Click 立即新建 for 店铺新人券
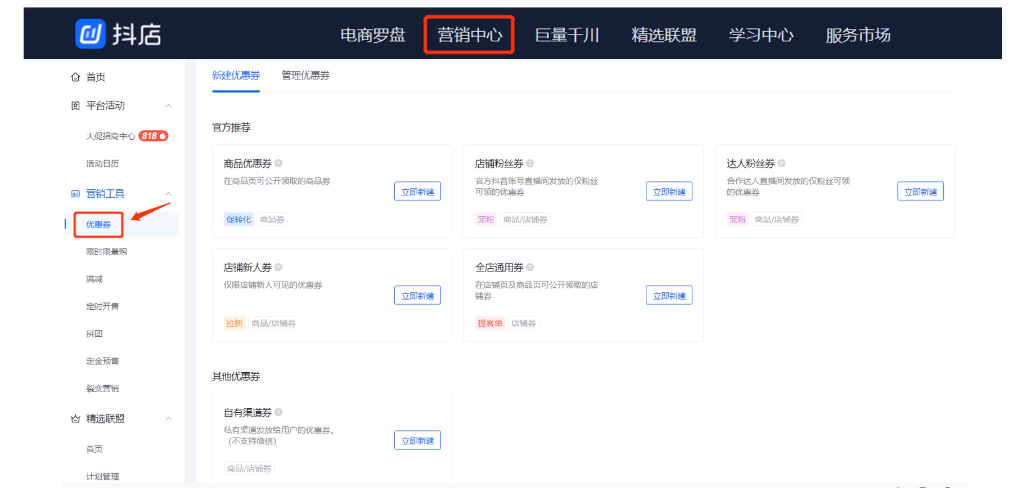The image size is (1014, 488). coord(417,295)
